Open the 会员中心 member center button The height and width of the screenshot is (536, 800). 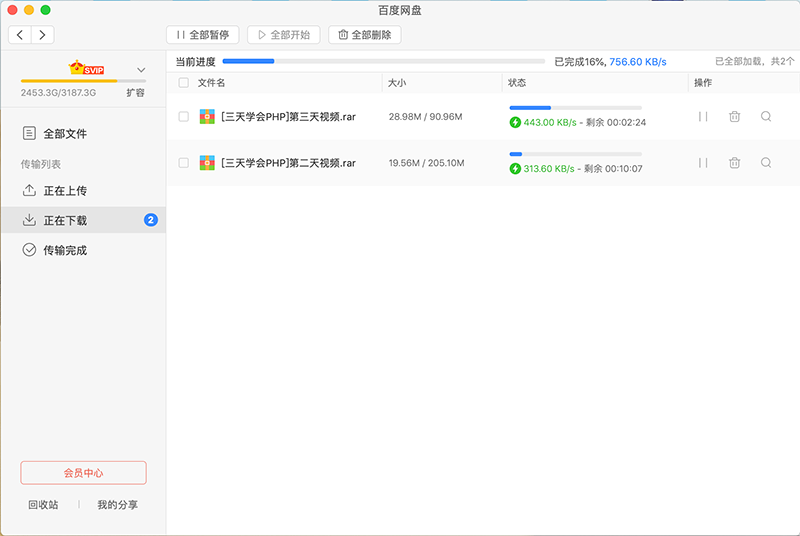(83, 473)
